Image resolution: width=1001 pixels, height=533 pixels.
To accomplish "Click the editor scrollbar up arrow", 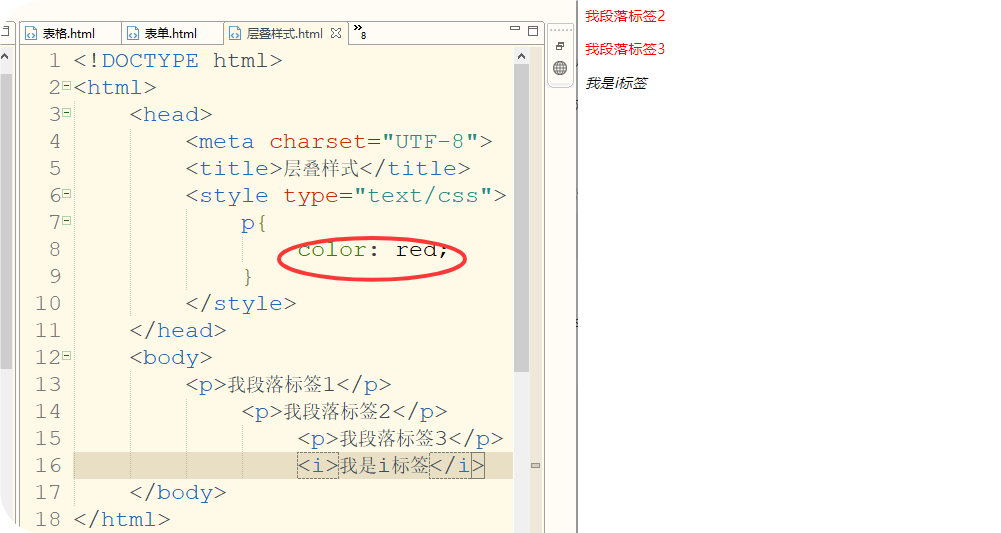I will click(522, 56).
